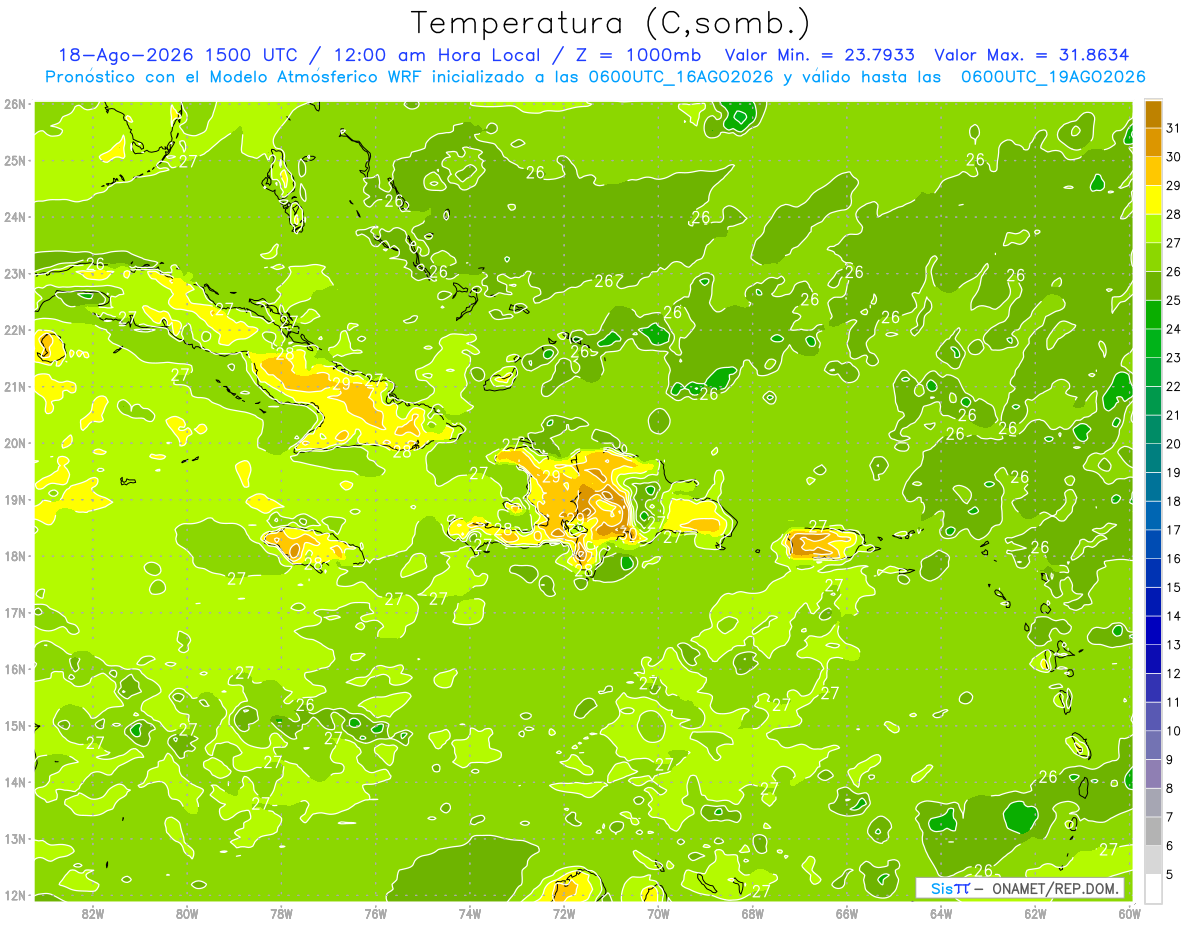Click the 66W longitude axis label

click(847, 913)
